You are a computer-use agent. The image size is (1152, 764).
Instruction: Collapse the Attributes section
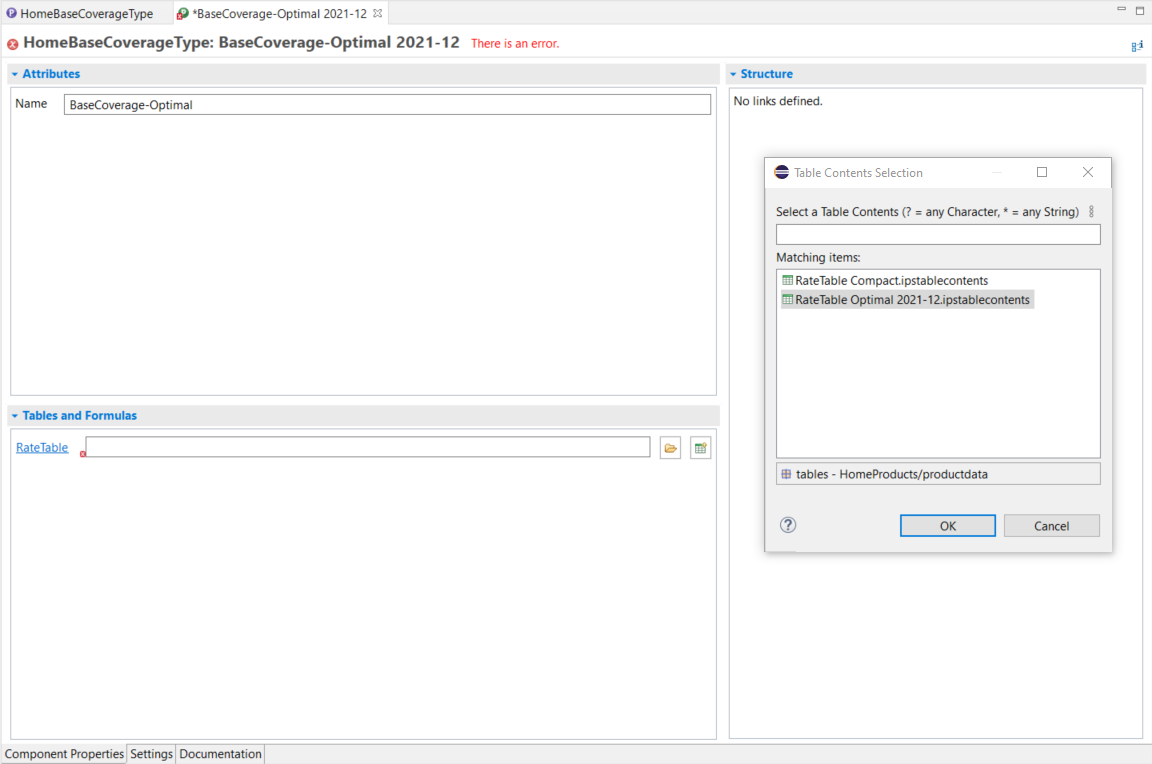pyautogui.click(x=15, y=74)
